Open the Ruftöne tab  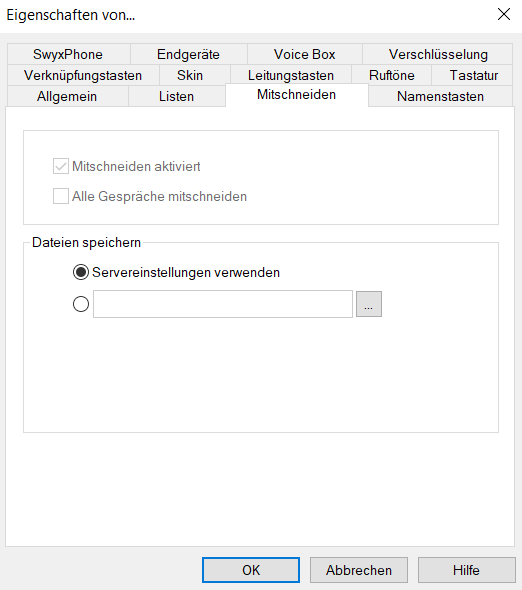[391, 75]
